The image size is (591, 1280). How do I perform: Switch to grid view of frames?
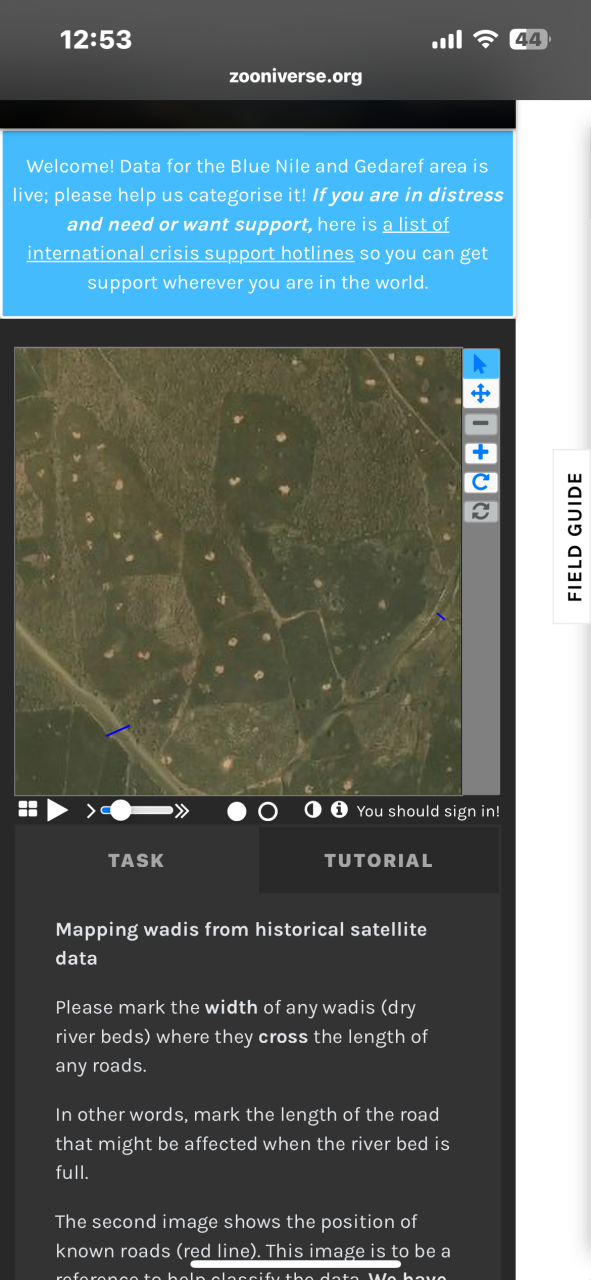(28, 810)
